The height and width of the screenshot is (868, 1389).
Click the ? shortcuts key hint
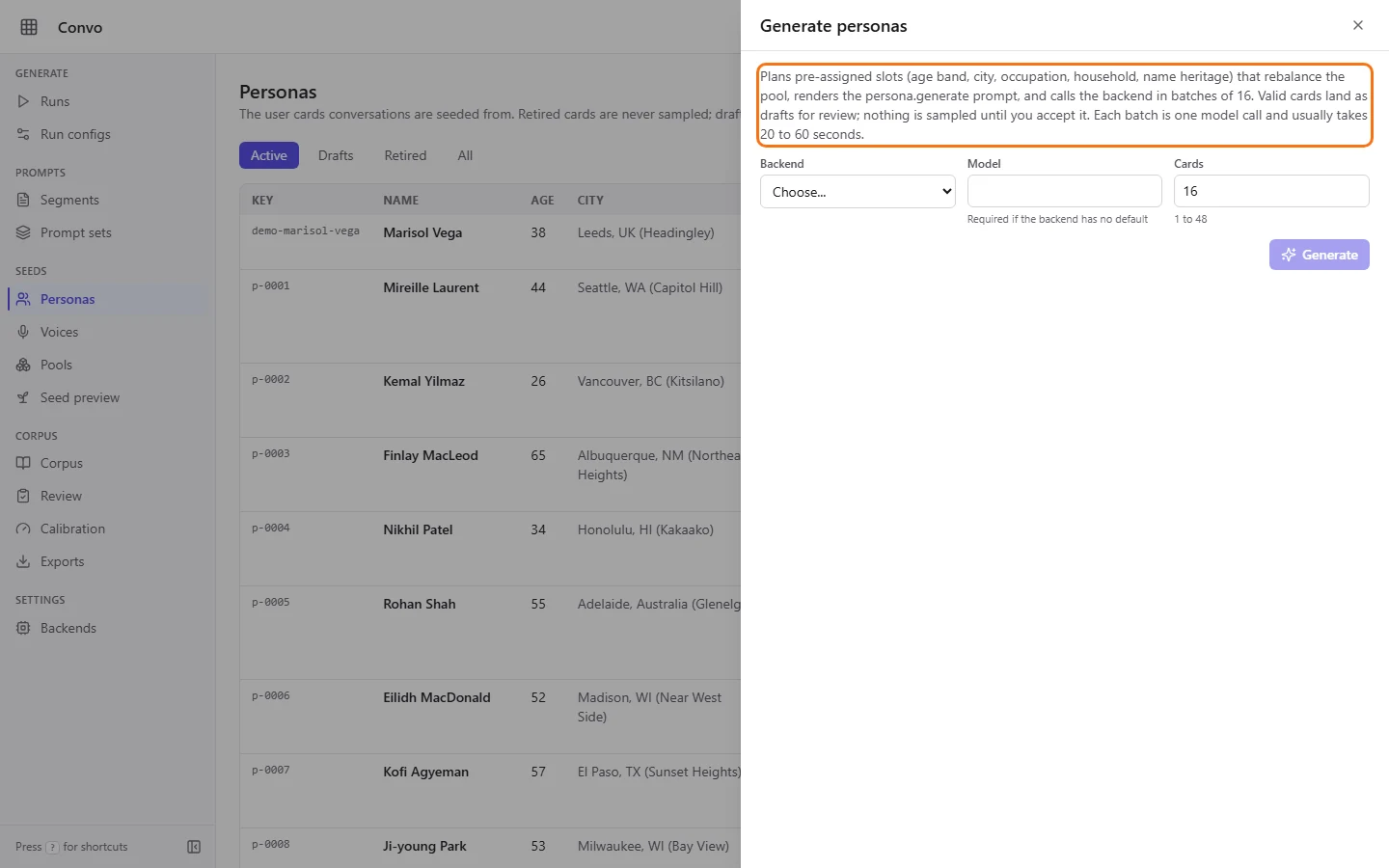point(52,847)
